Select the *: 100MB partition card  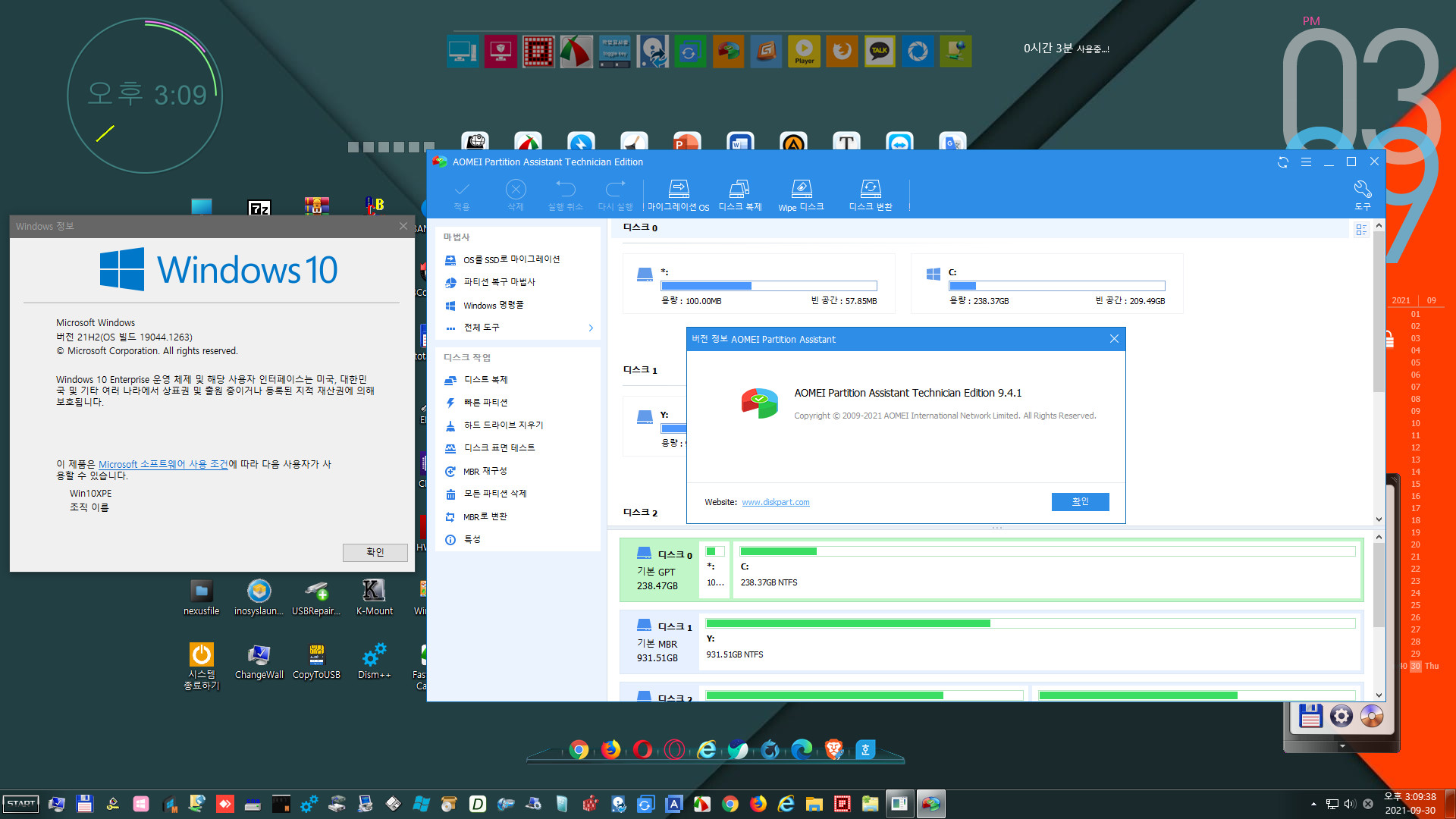point(758,284)
